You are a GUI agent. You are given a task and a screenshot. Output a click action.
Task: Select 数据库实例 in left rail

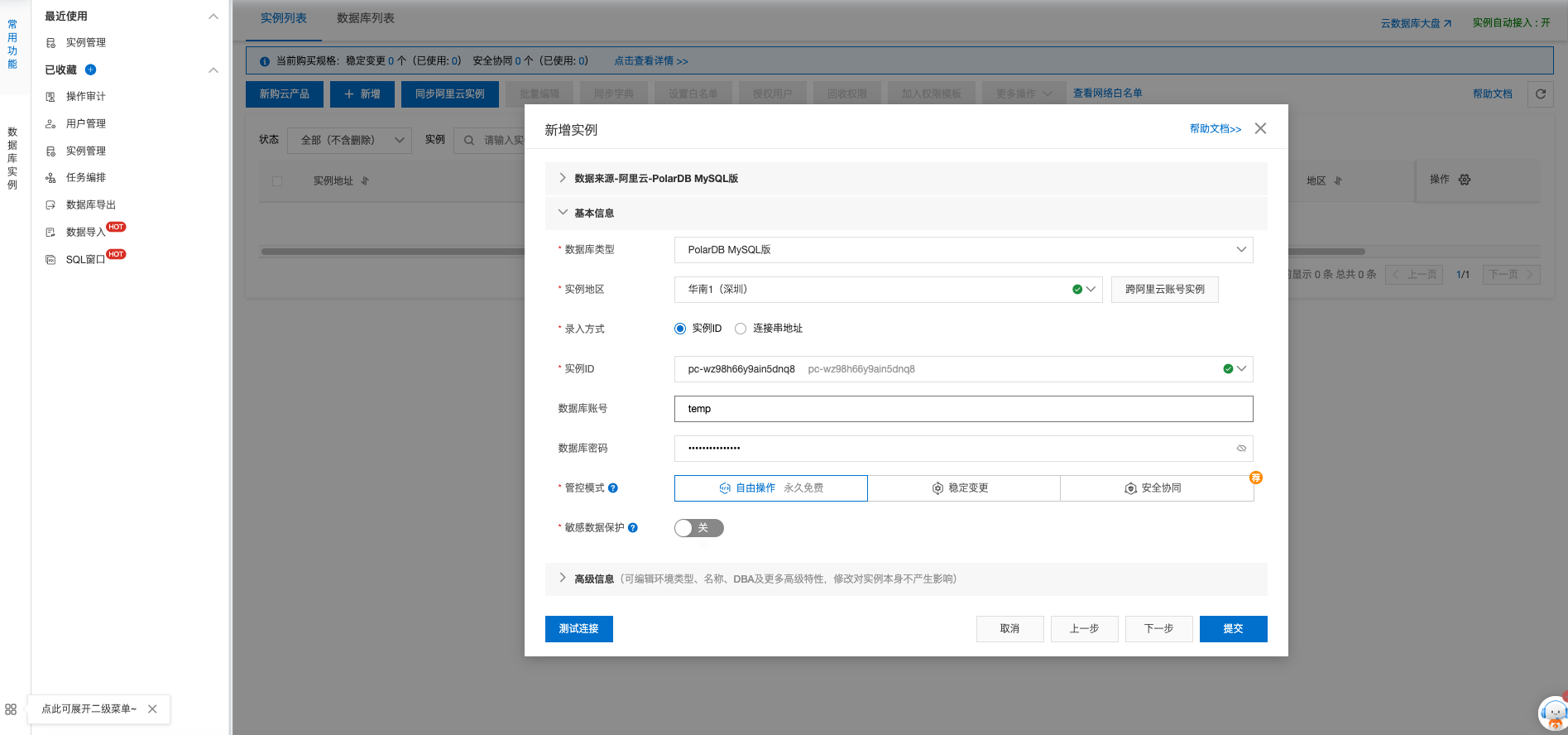[x=12, y=158]
